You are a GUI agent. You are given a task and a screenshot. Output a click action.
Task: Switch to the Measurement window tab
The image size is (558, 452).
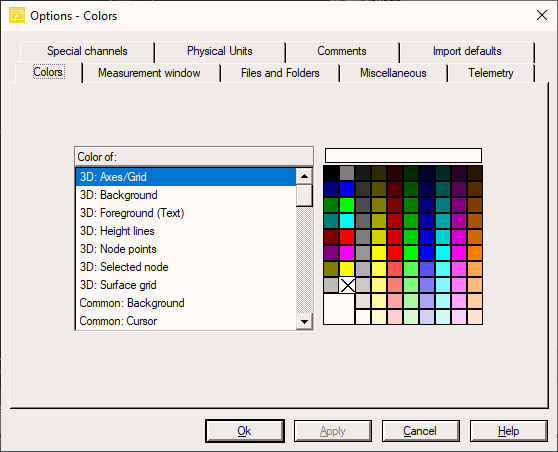click(149, 73)
